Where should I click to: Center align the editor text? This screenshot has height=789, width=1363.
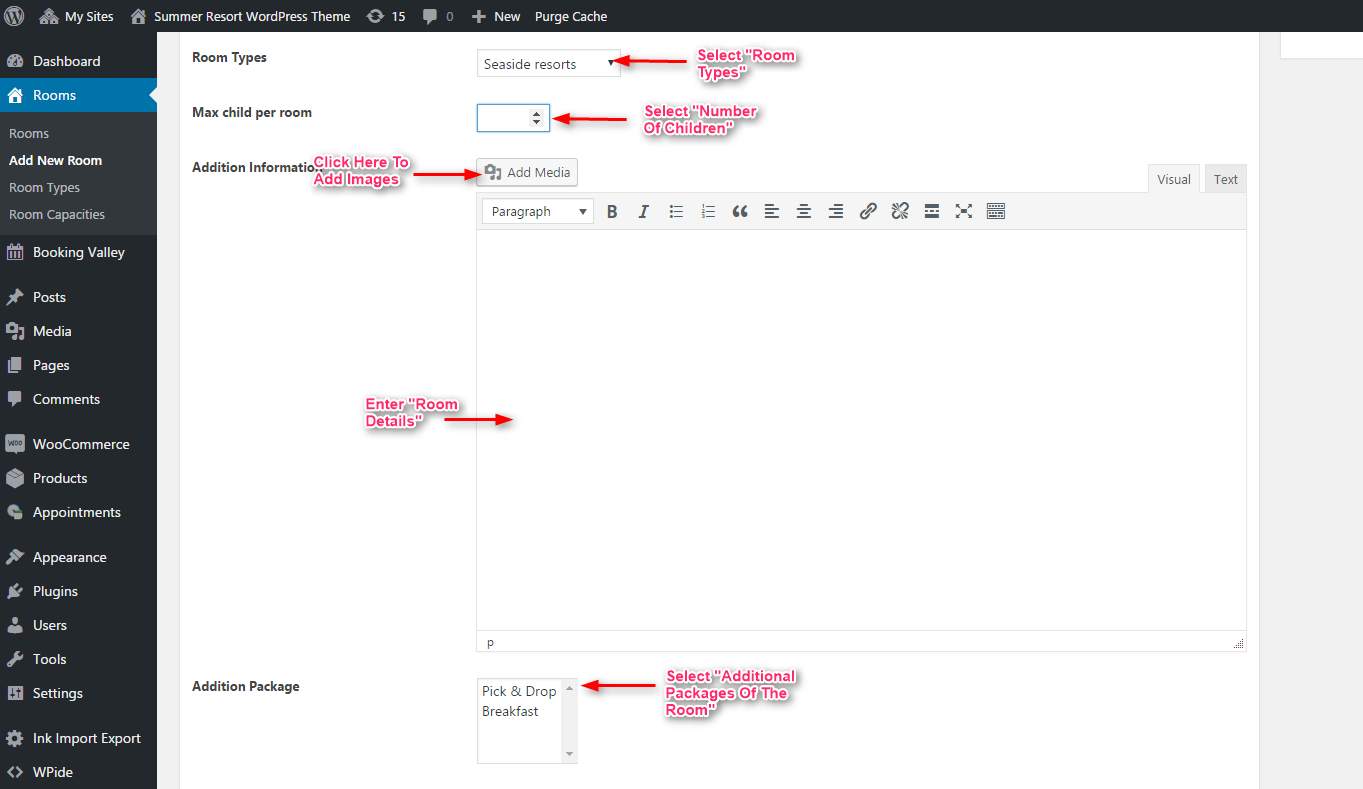click(804, 211)
